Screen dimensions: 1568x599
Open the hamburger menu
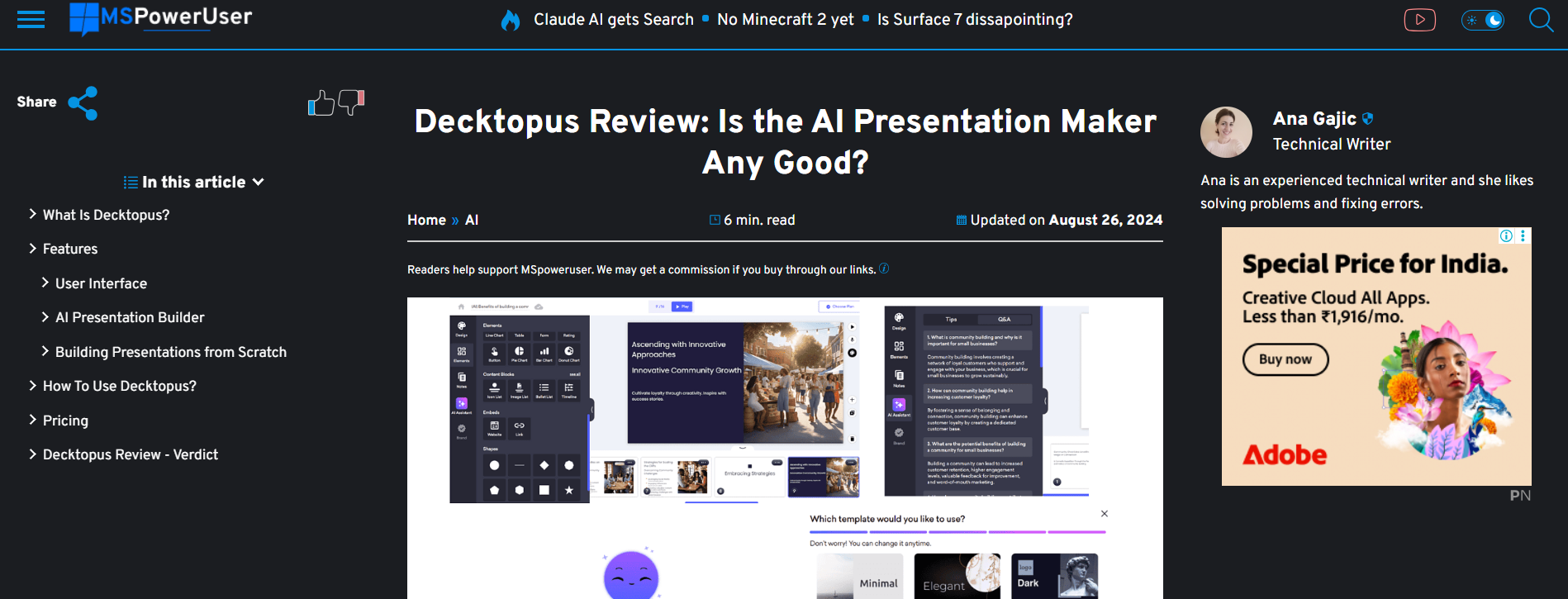coord(31,19)
